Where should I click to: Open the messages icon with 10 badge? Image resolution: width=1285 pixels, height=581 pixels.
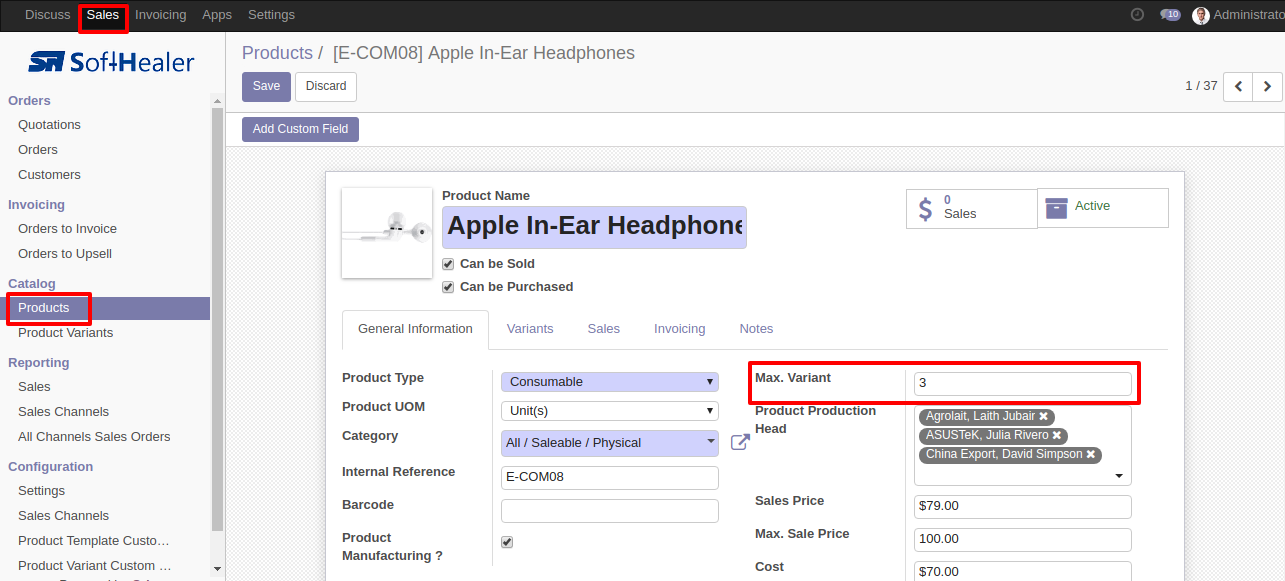pyautogui.click(x=1170, y=15)
